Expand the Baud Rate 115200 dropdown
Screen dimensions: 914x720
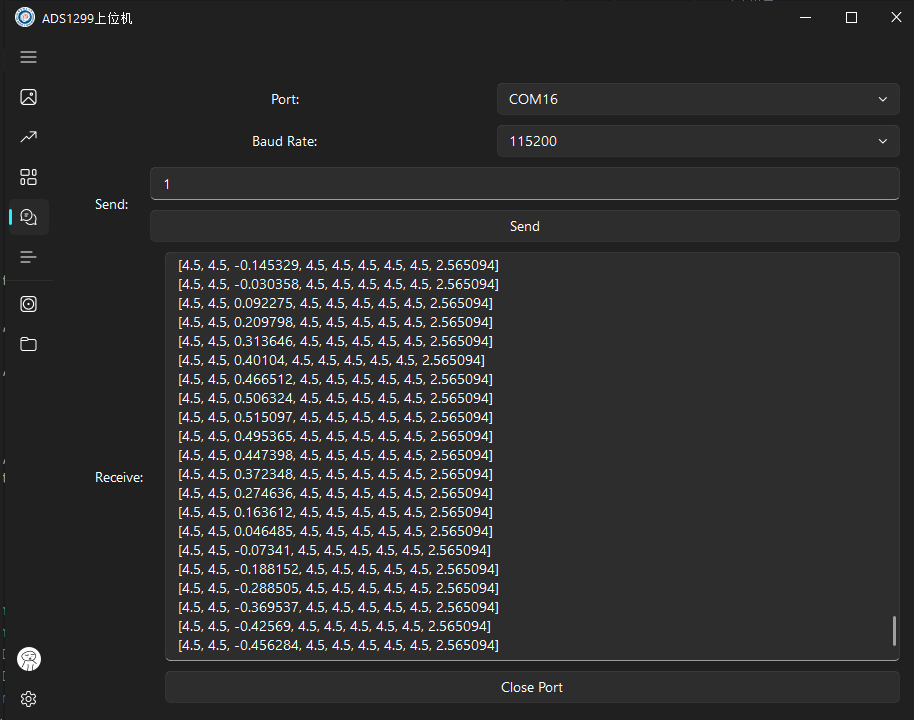[698, 141]
